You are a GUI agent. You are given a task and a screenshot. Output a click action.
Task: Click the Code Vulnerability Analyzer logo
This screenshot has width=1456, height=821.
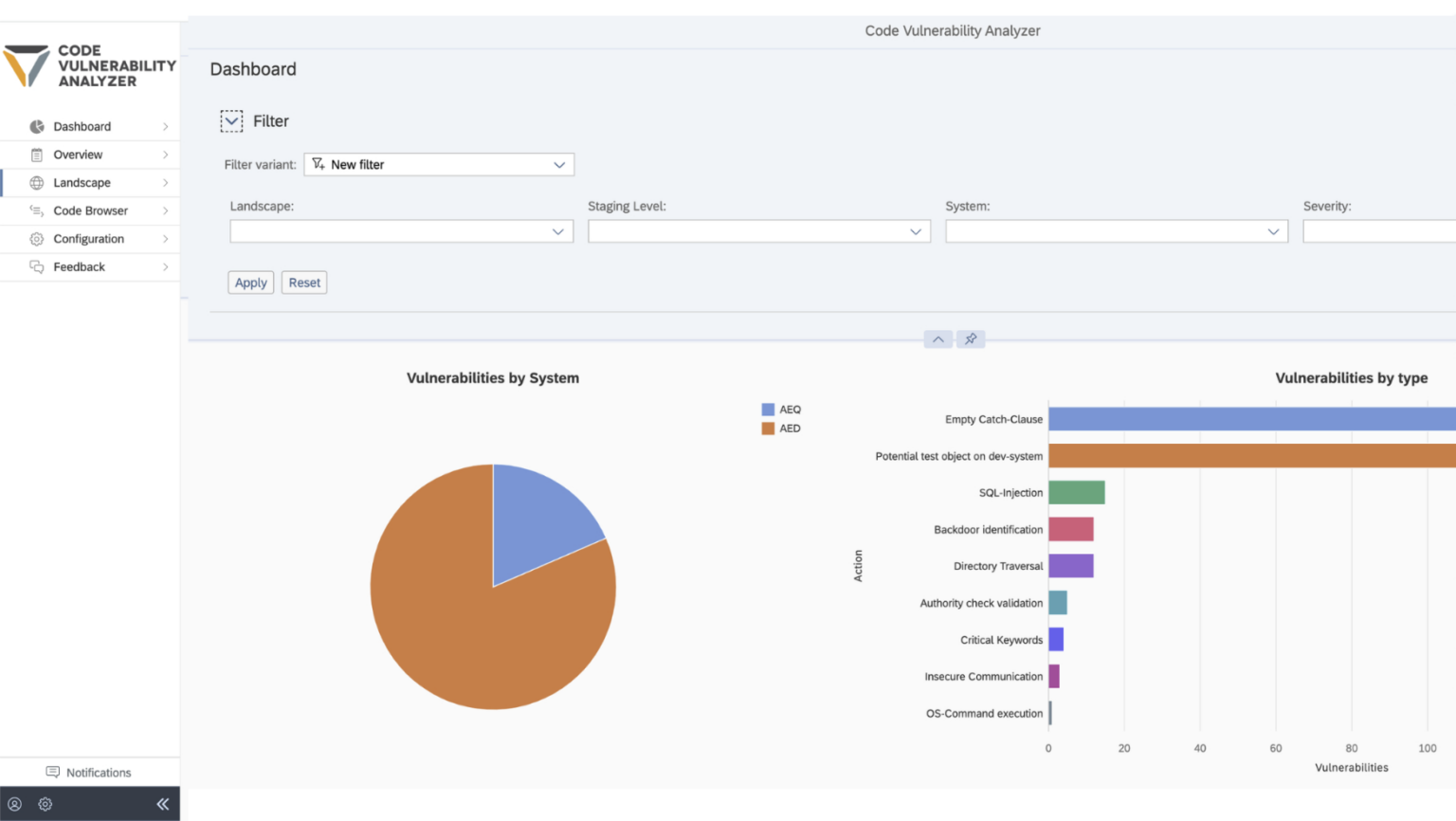tap(90, 64)
